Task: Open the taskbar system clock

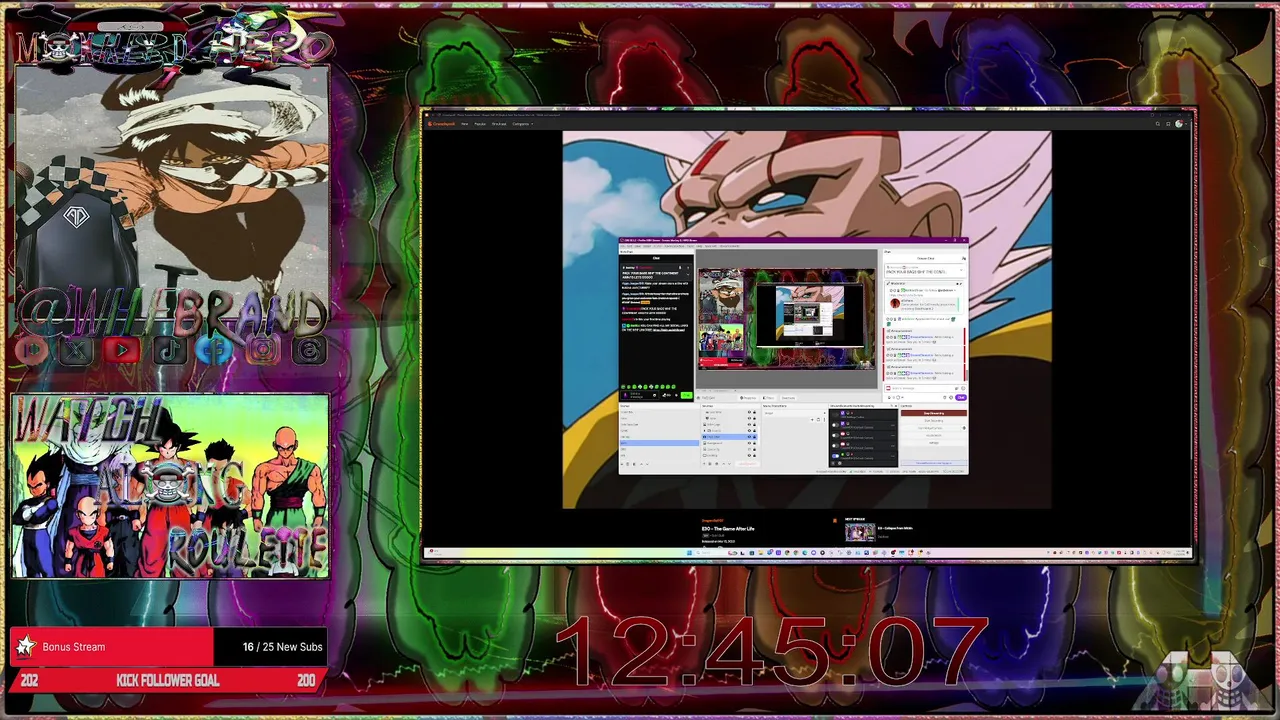Action: pyautogui.click(x=1180, y=553)
